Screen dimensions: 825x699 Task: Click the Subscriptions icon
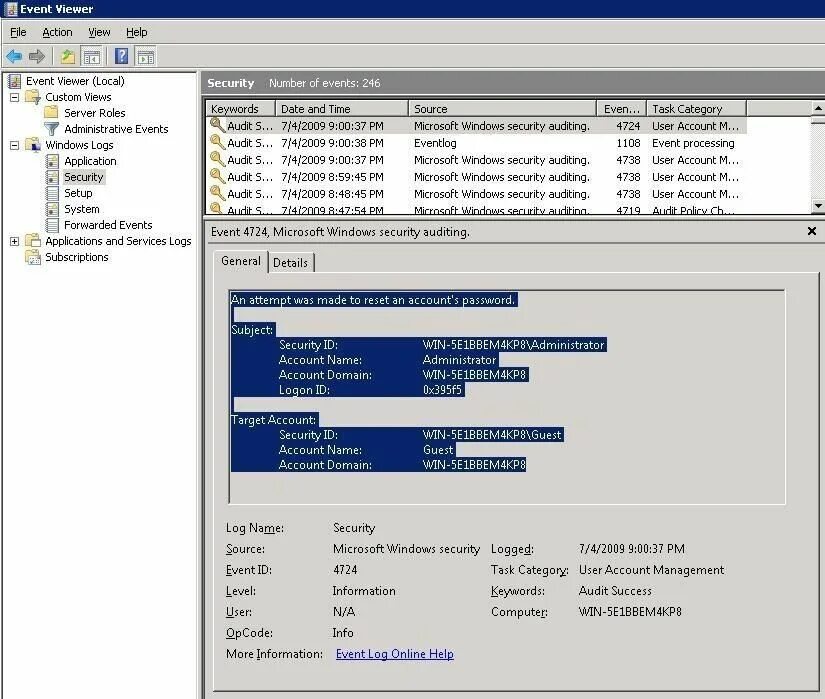(x=33, y=257)
